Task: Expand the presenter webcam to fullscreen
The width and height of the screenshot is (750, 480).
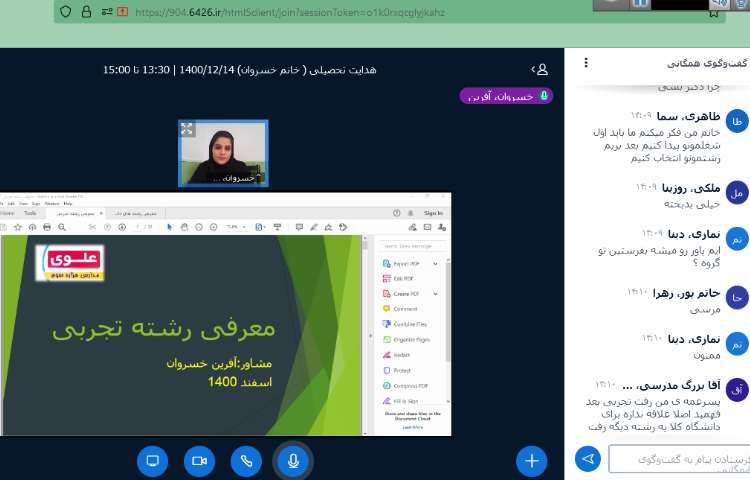Action: coord(187,129)
